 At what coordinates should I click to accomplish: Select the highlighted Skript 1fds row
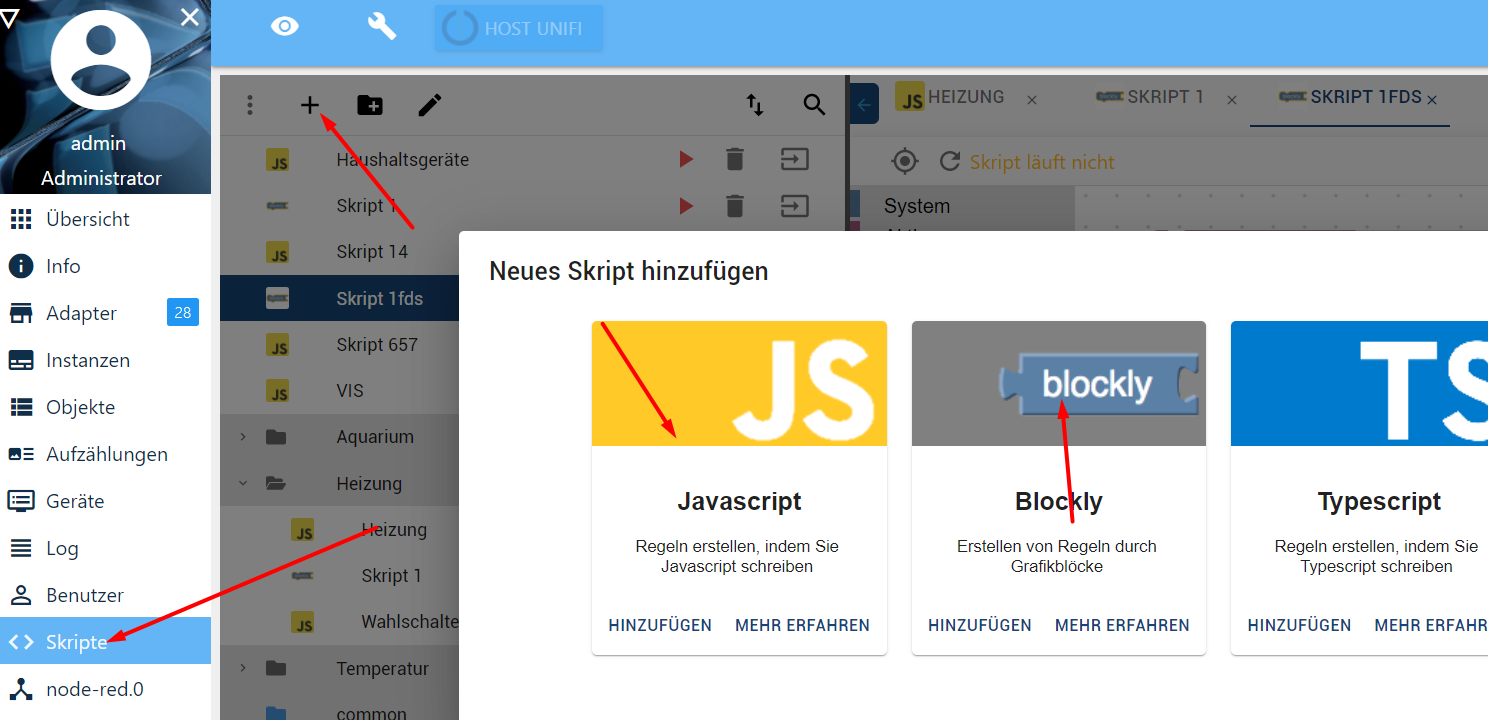click(x=340, y=298)
